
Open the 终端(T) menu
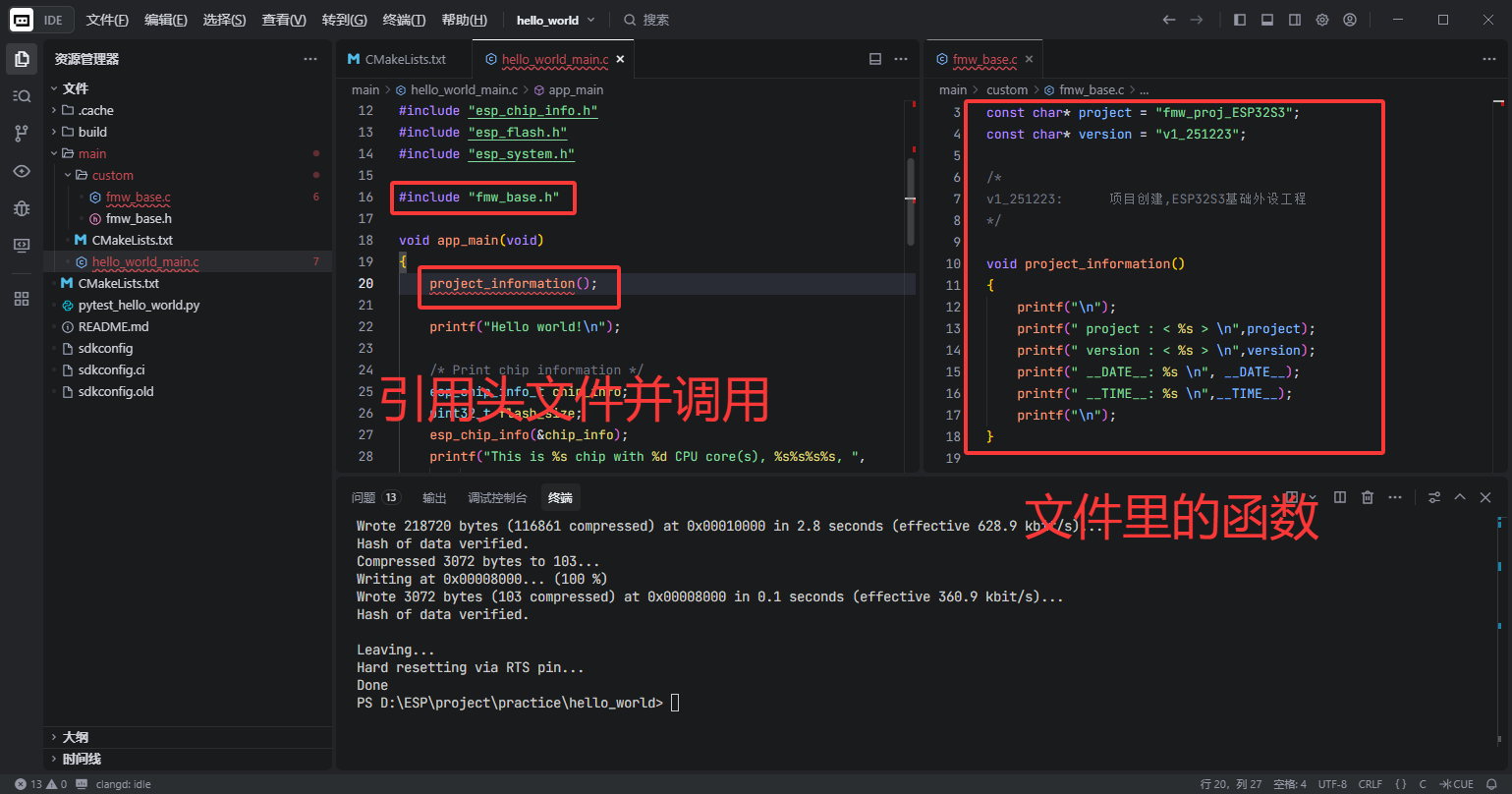click(x=404, y=20)
